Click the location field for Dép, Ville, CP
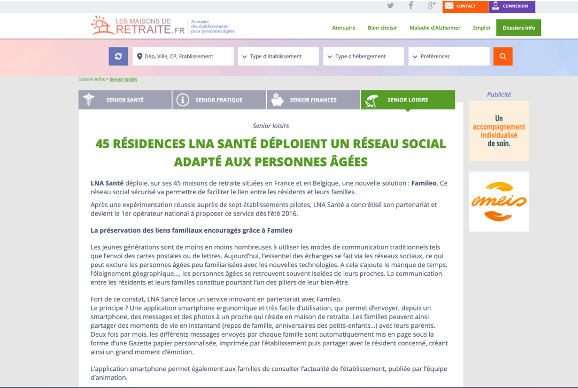 183,56
